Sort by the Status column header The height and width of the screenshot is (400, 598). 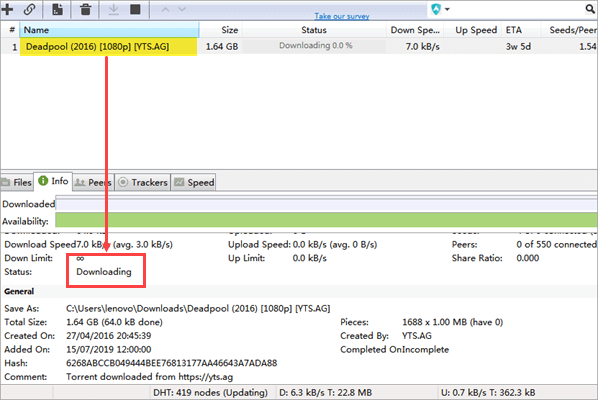tap(314, 30)
